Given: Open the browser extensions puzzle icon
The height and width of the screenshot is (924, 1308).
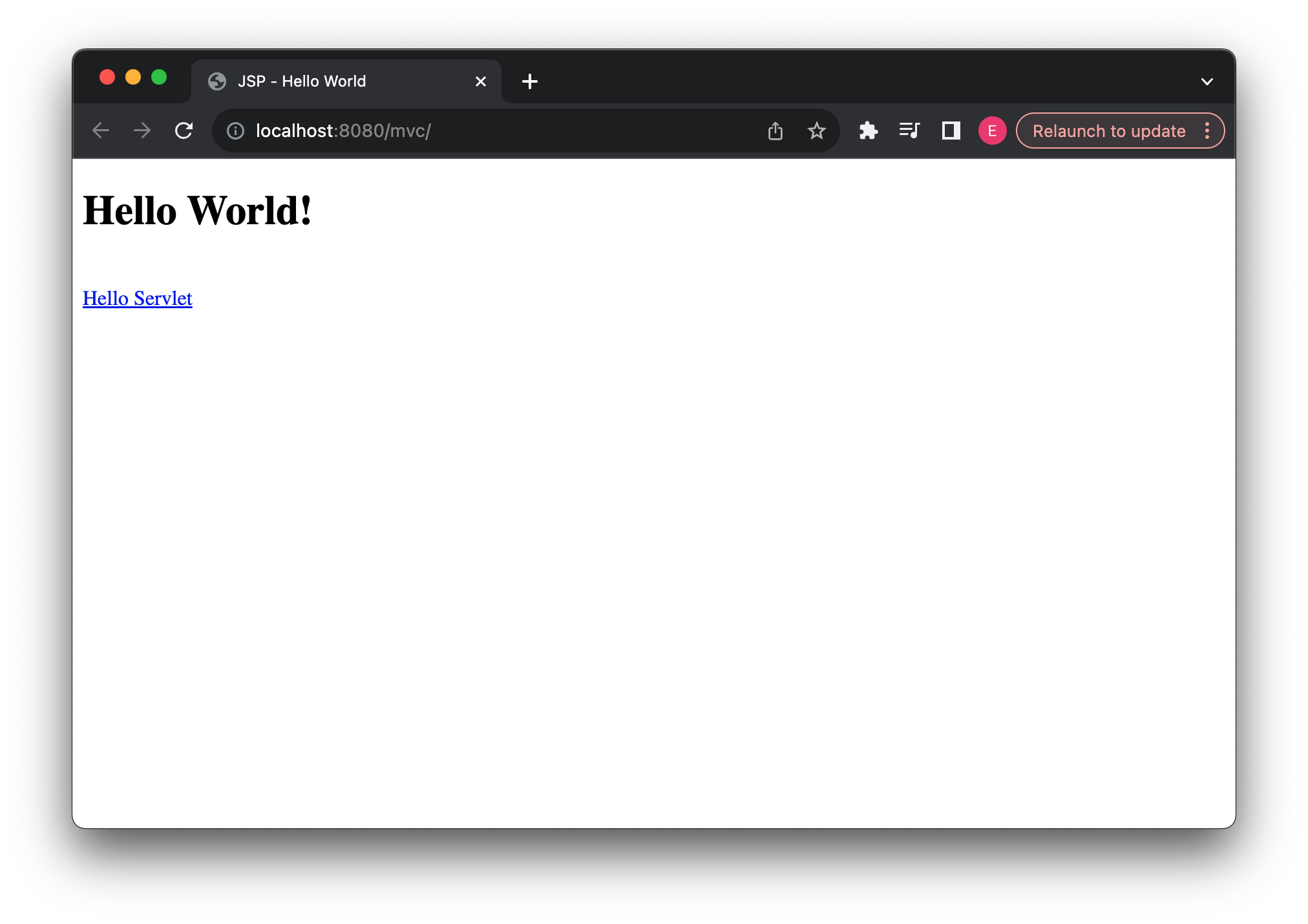Looking at the screenshot, I should coord(869,131).
